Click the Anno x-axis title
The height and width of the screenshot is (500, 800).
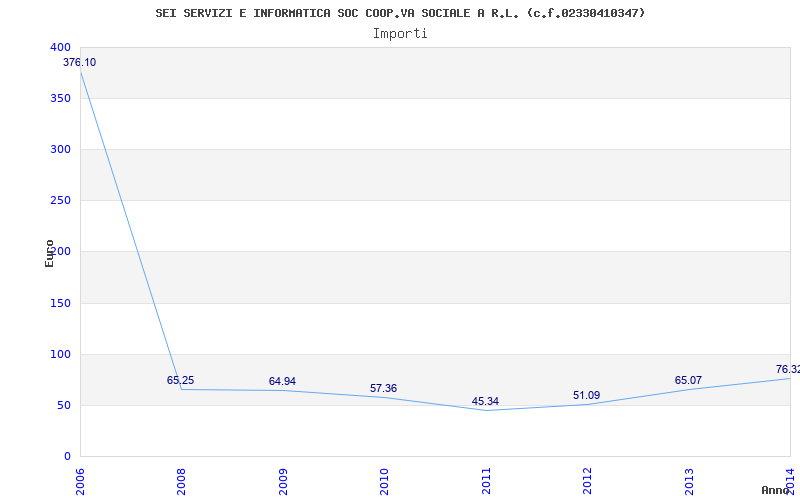[775, 490]
